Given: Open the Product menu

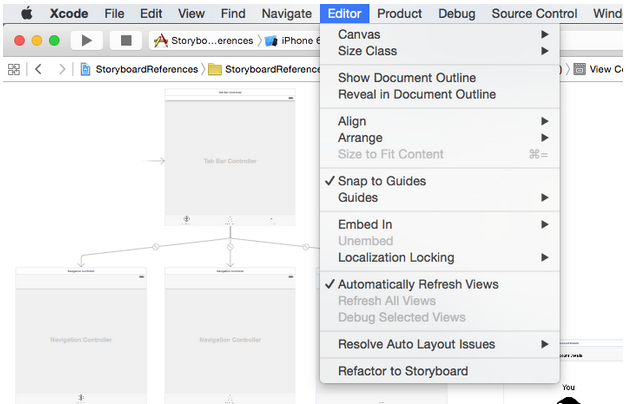Looking at the screenshot, I should click(399, 14).
